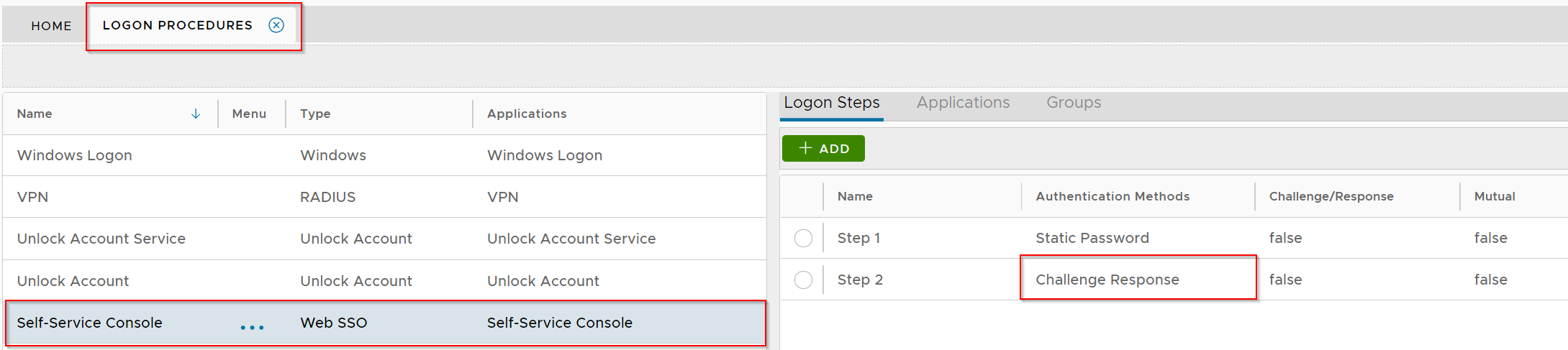This screenshot has width=1568, height=350.
Task: Click the Challenge/Response column header
Action: (x=1331, y=196)
